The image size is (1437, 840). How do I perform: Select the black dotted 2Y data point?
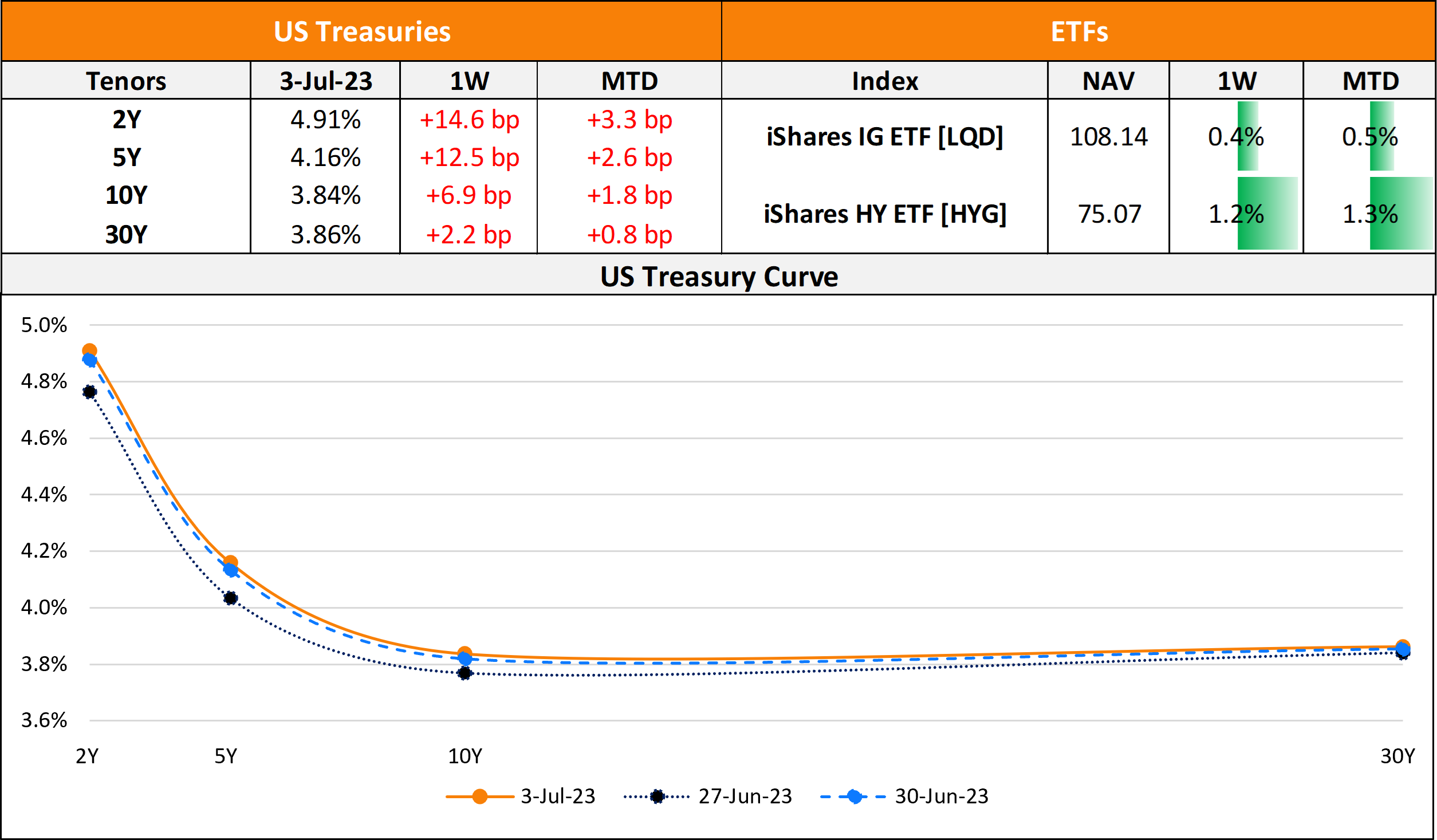[x=89, y=392]
